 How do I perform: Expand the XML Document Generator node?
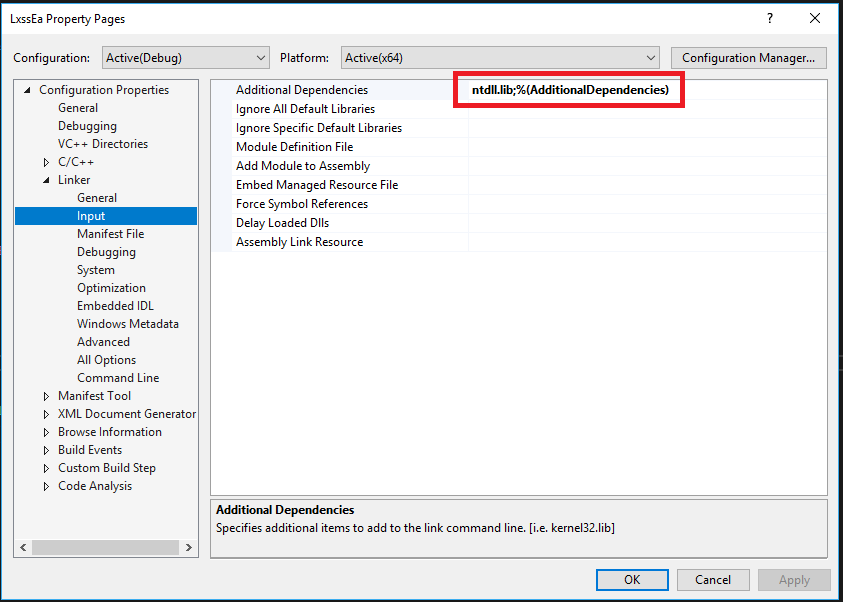[x=45, y=413]
